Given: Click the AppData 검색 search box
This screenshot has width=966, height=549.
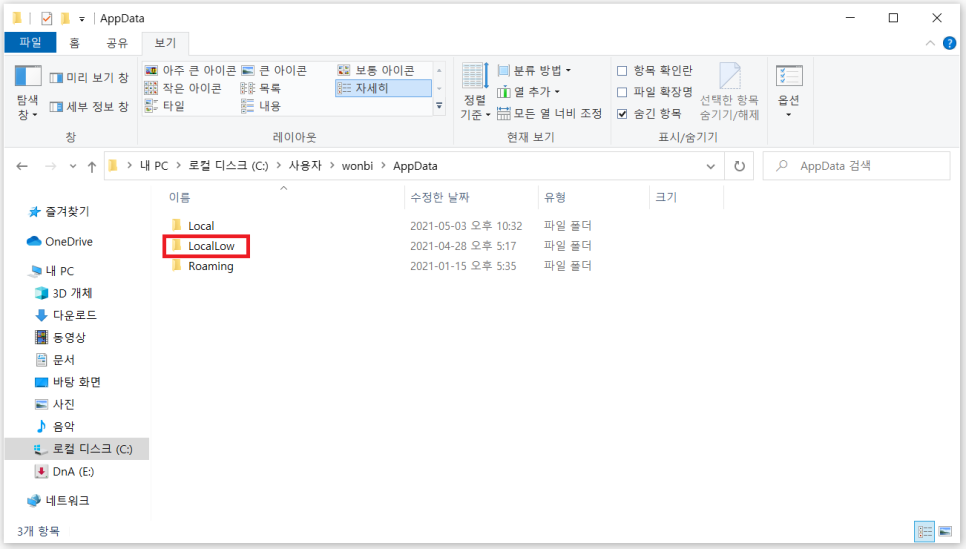Looking at the screenshot, I should tap(856, 166).
